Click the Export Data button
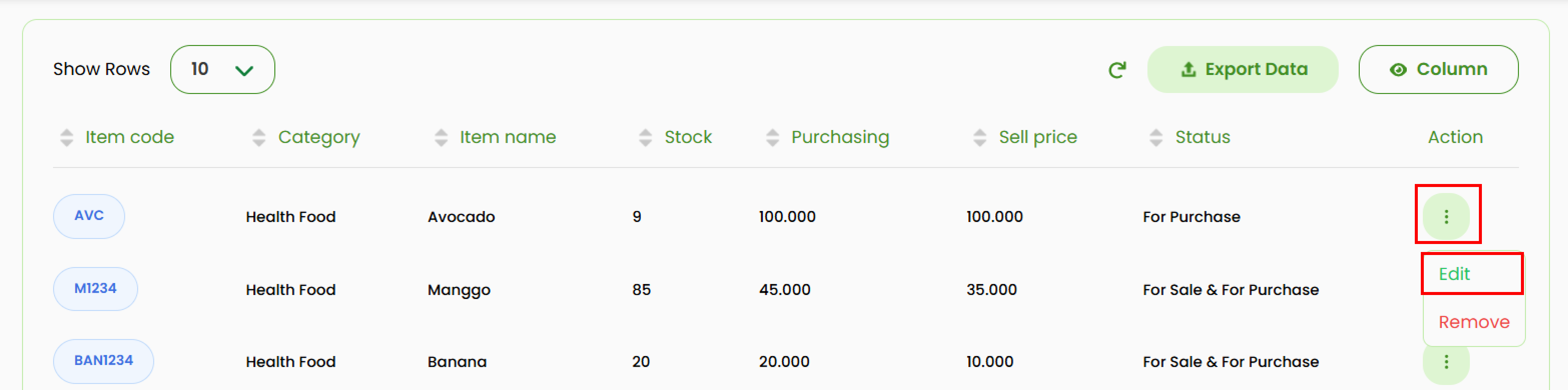 [1243, 69]
